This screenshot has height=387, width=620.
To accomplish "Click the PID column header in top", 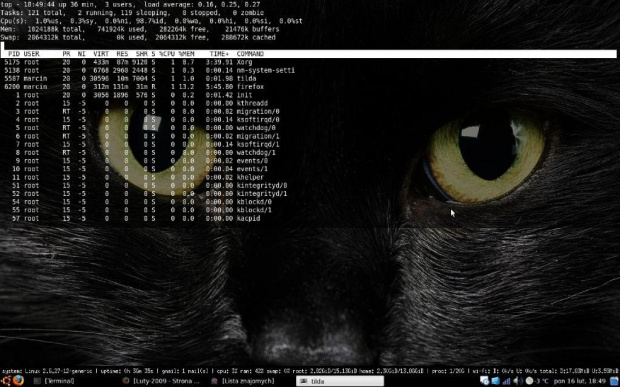I will click(14, 54).
